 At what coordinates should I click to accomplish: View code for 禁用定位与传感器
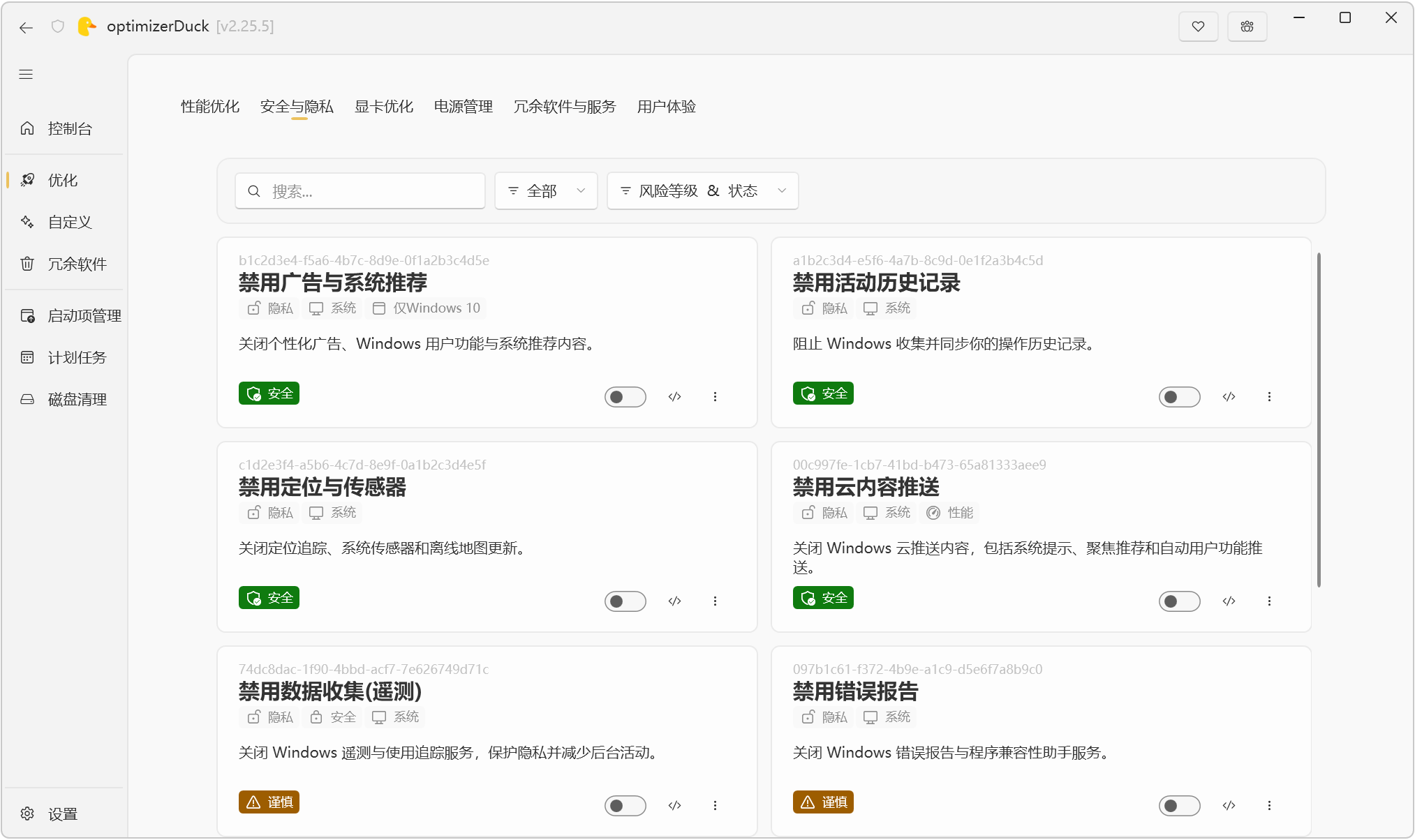(674, 601)
